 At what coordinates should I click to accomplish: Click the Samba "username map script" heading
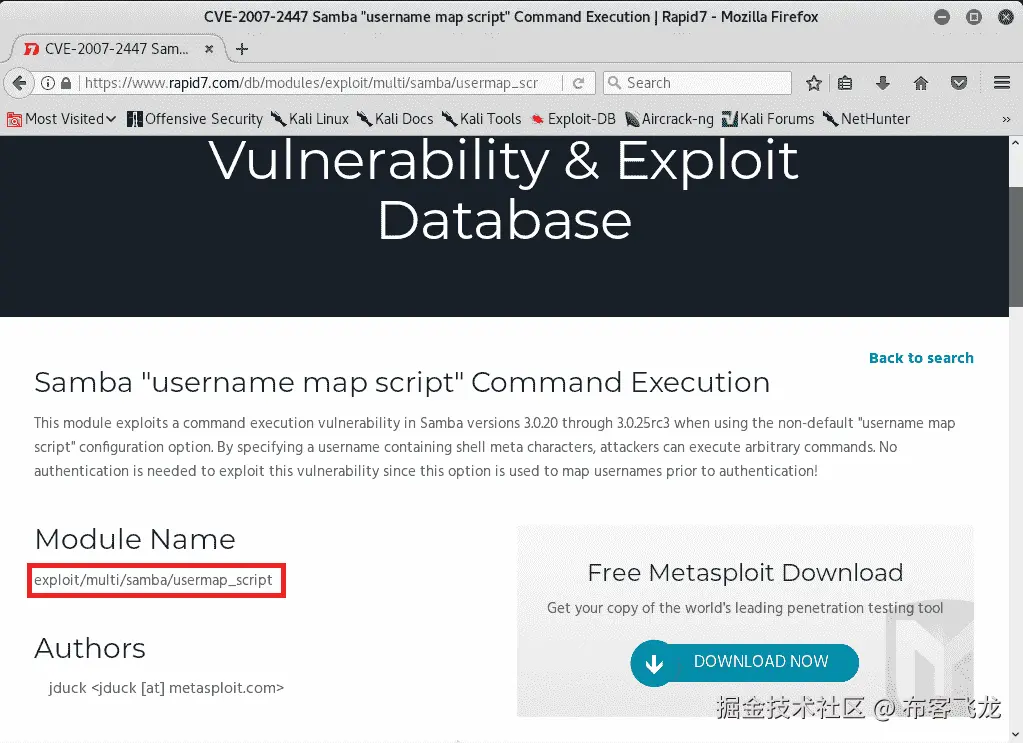pos(402,383)
